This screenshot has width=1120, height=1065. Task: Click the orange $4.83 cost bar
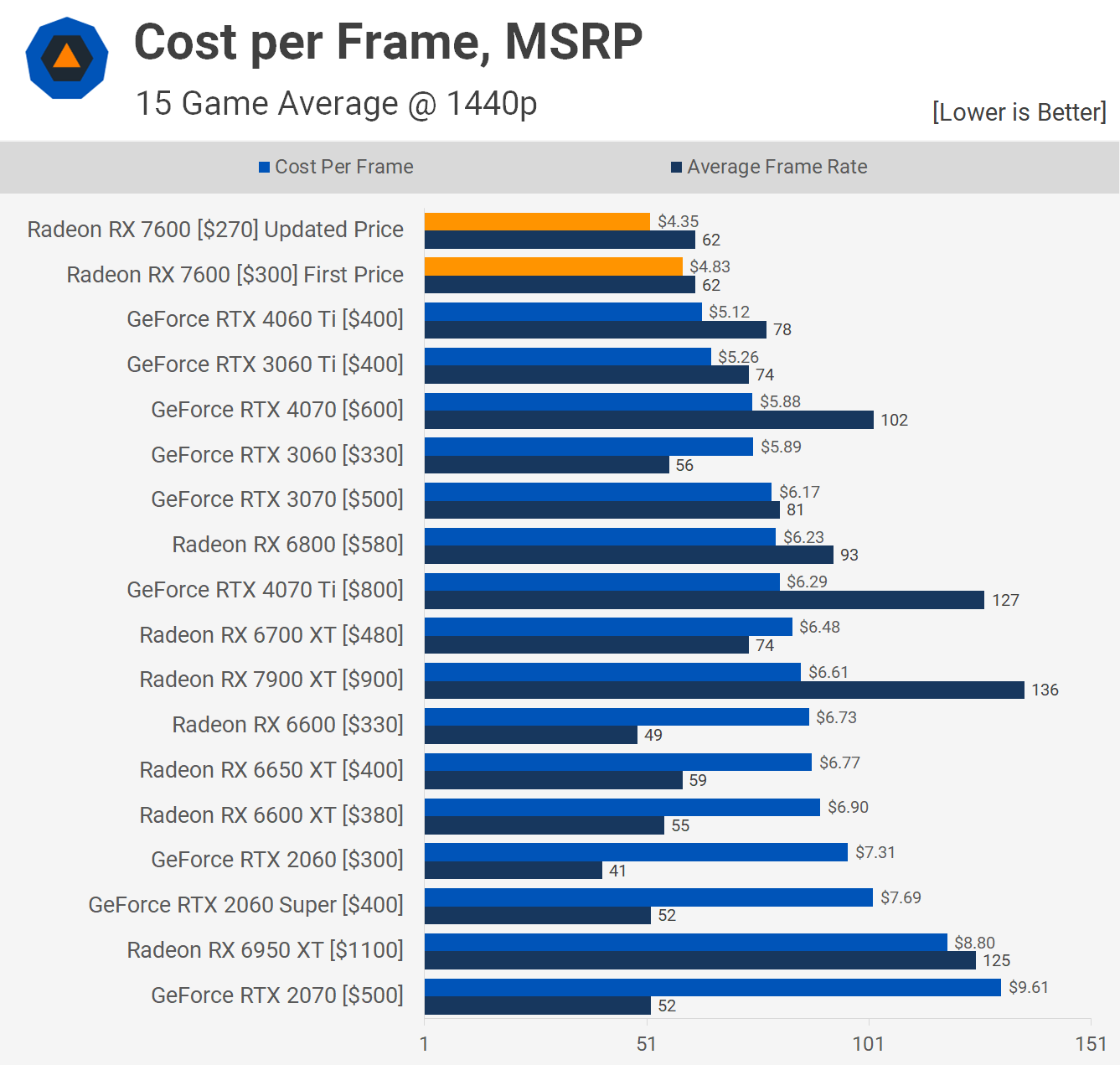tap(554, 266)
